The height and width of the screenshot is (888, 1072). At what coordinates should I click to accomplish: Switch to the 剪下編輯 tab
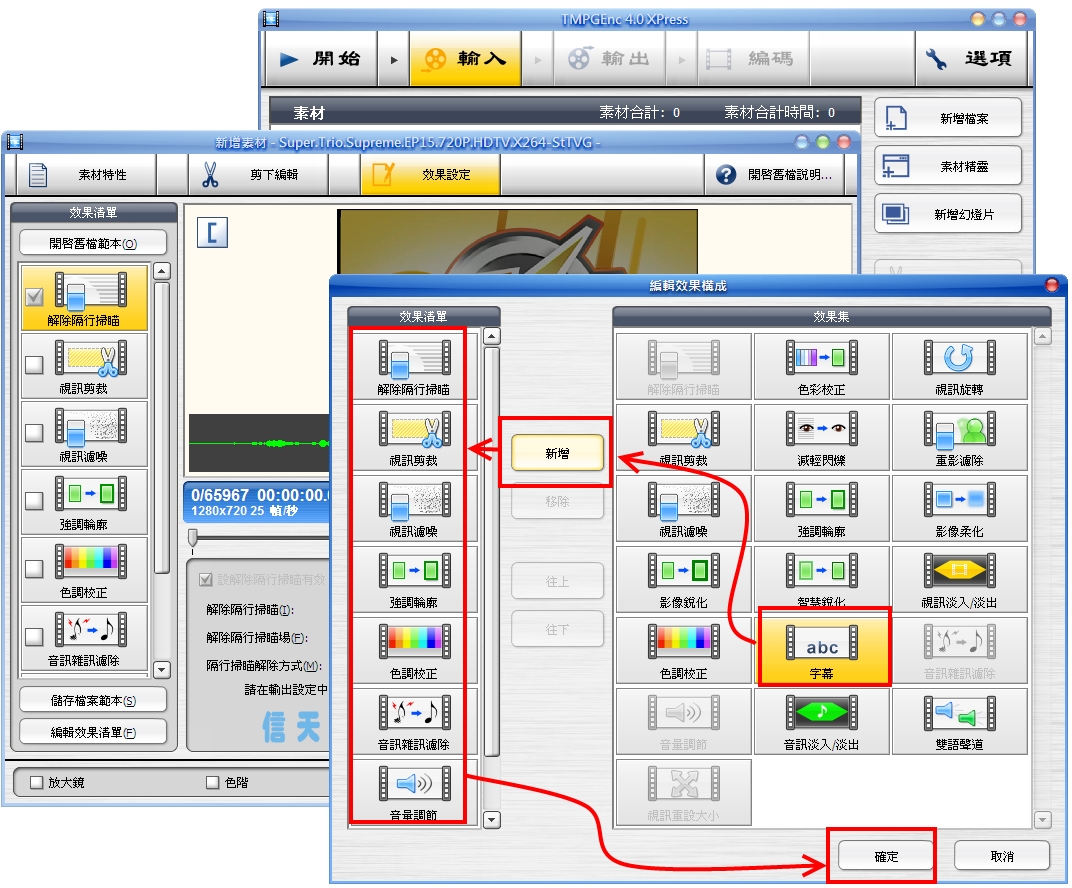click(x=259, y=175)
